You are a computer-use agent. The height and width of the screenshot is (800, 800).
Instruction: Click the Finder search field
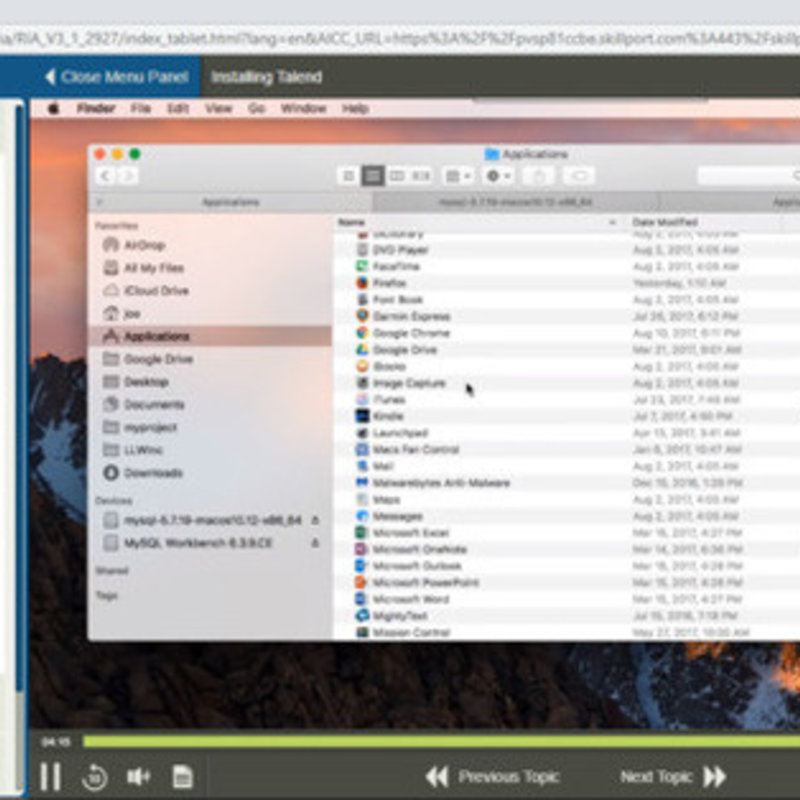coord(749,176)
